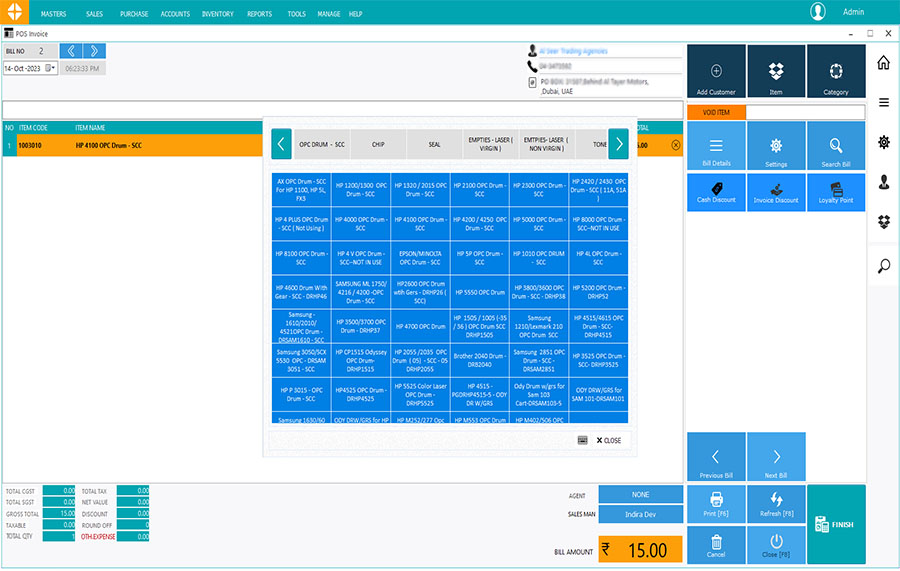
Task: Click the magnifier icon in right sidebar
Action: [x=884, y=266]
